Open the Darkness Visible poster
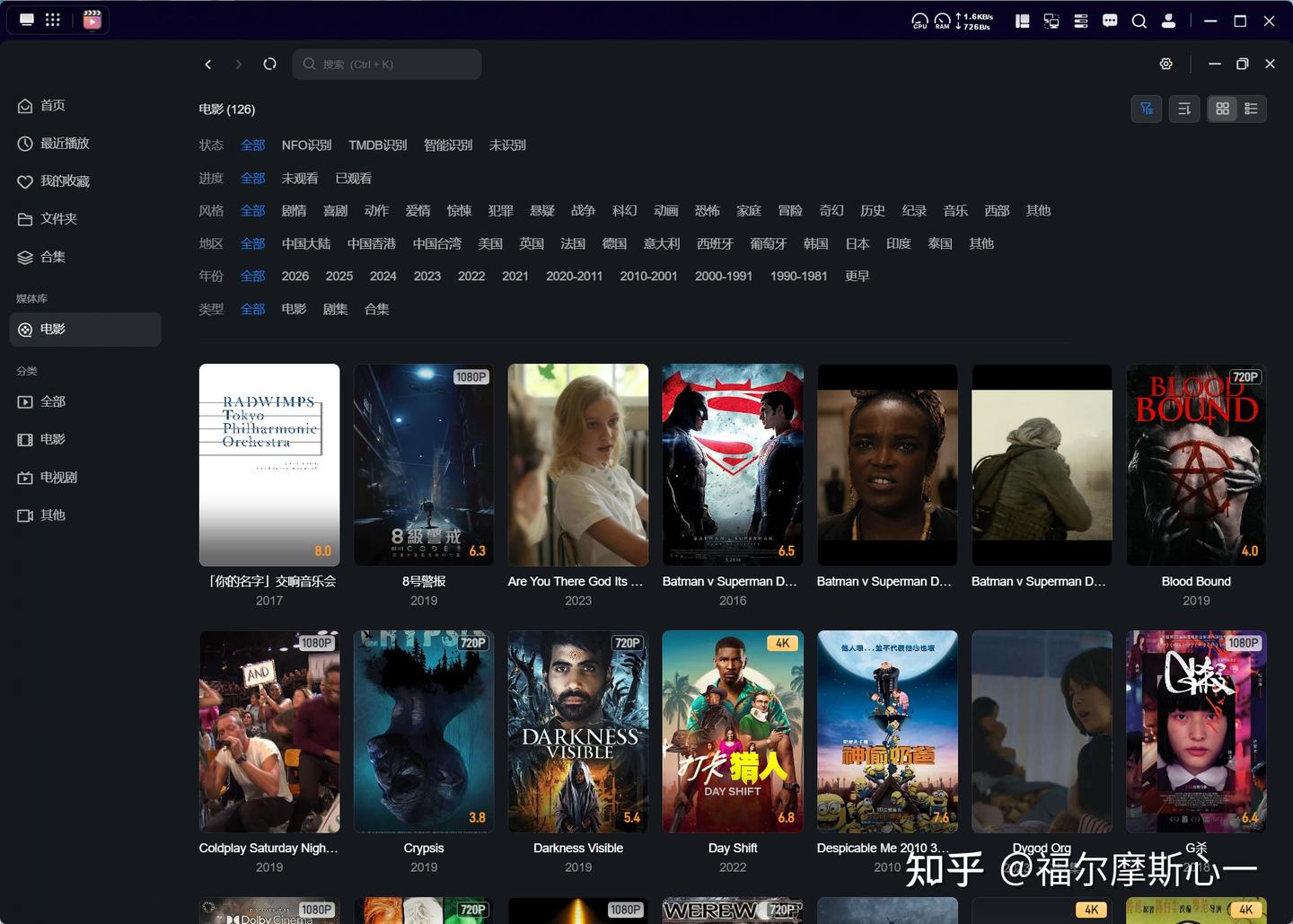Image resolution: width=1293 pixels, height=924 pixels. (578, 731)
